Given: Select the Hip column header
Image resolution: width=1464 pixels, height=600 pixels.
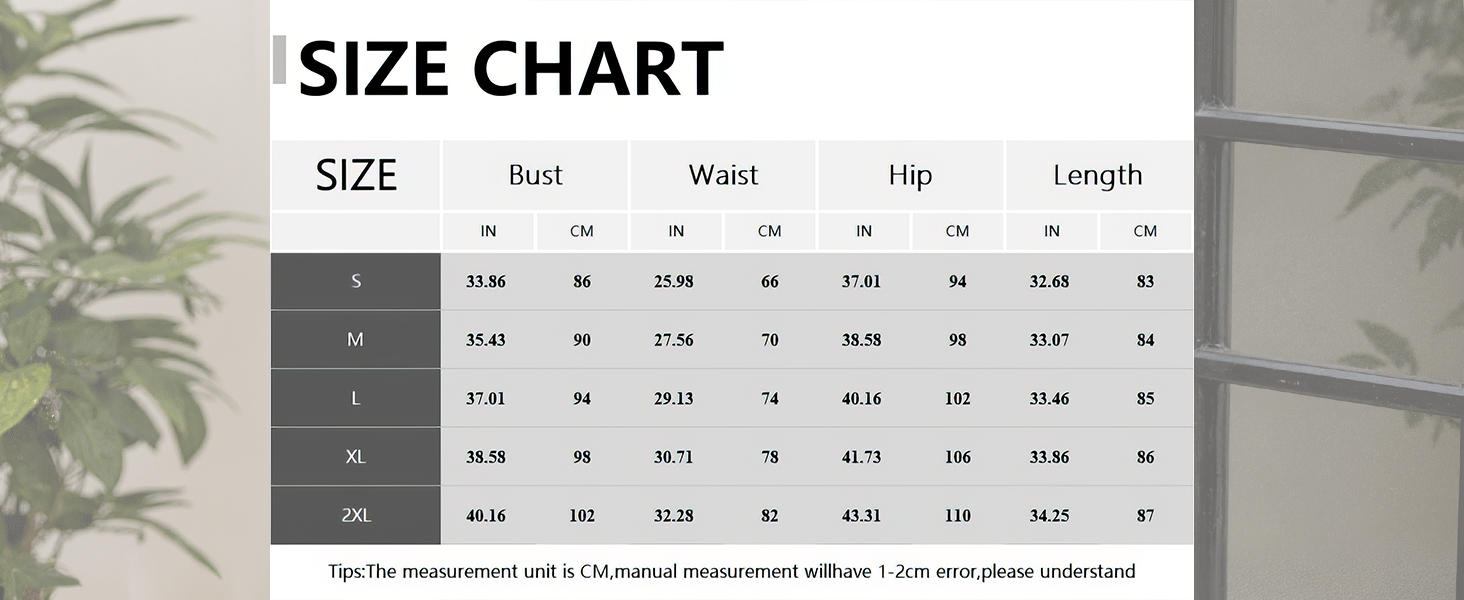Looking at the screenshot, I should click(910, 175).
